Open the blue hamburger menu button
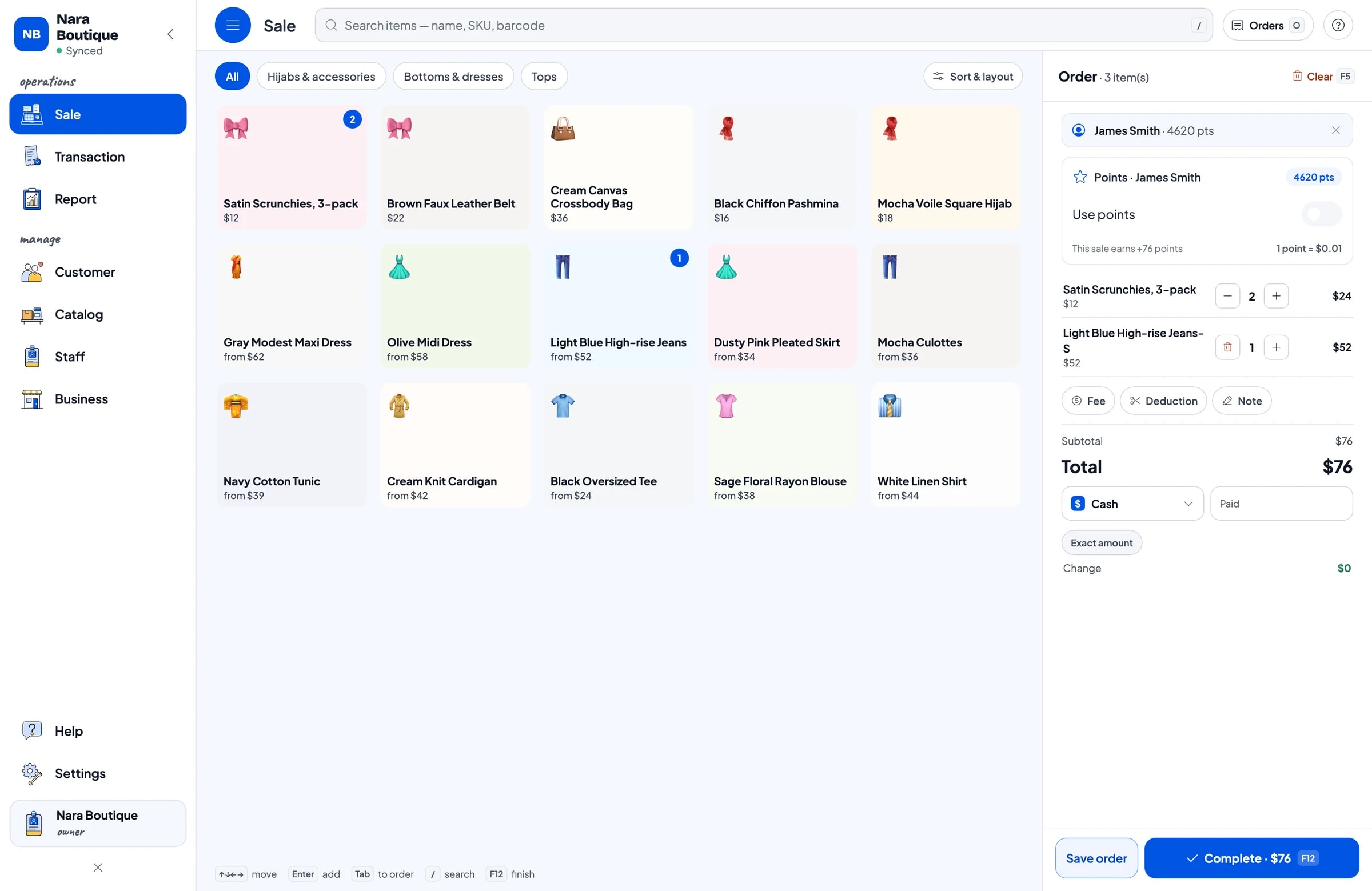The image size is (1372, 891). pyautogui.click(x=232, y=25)
